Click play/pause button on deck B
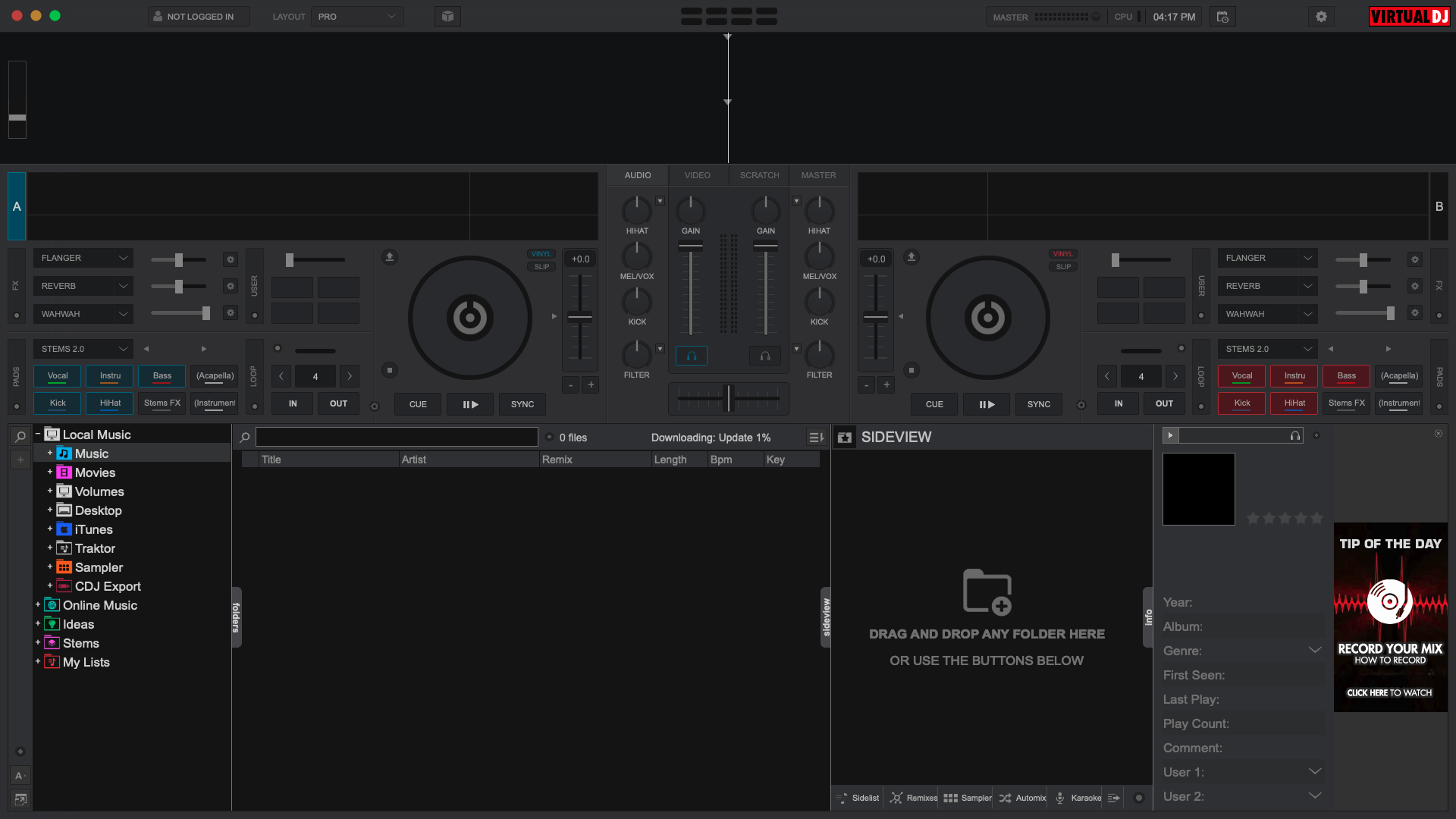 (987, 404)
